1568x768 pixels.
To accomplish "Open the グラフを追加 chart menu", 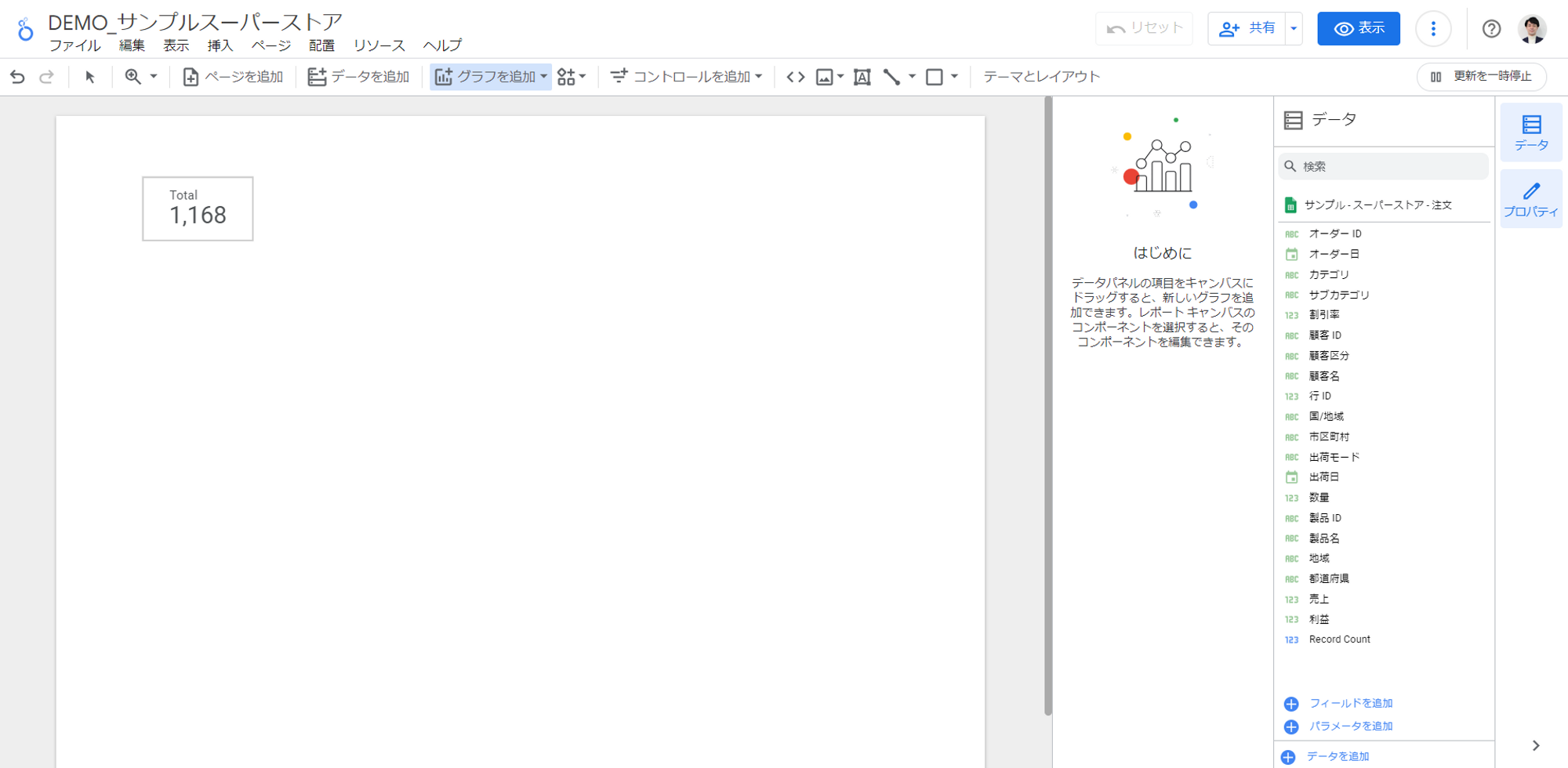I will [x=491, y=77].
